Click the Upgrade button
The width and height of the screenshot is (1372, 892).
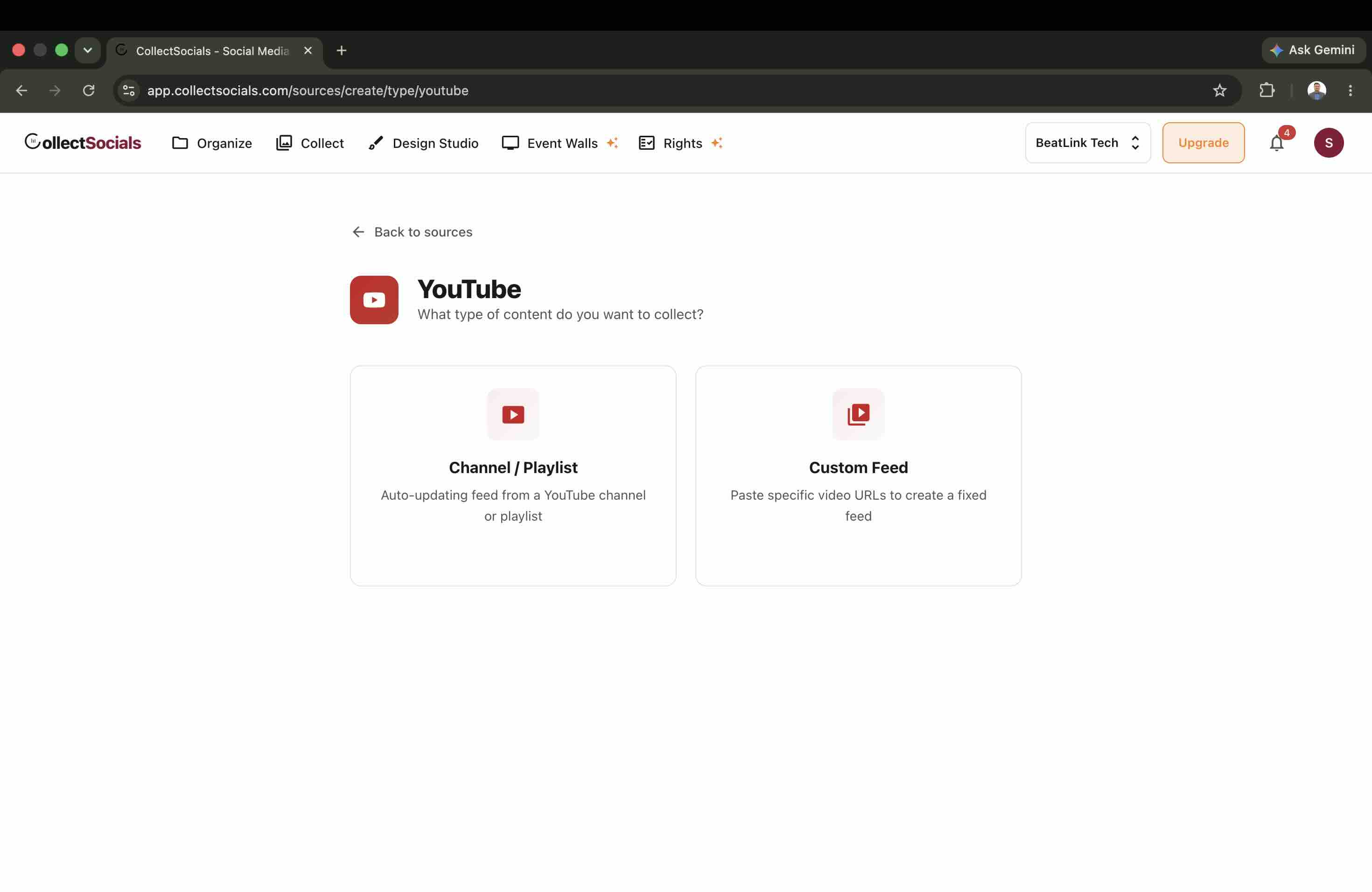click(1203, 143)
